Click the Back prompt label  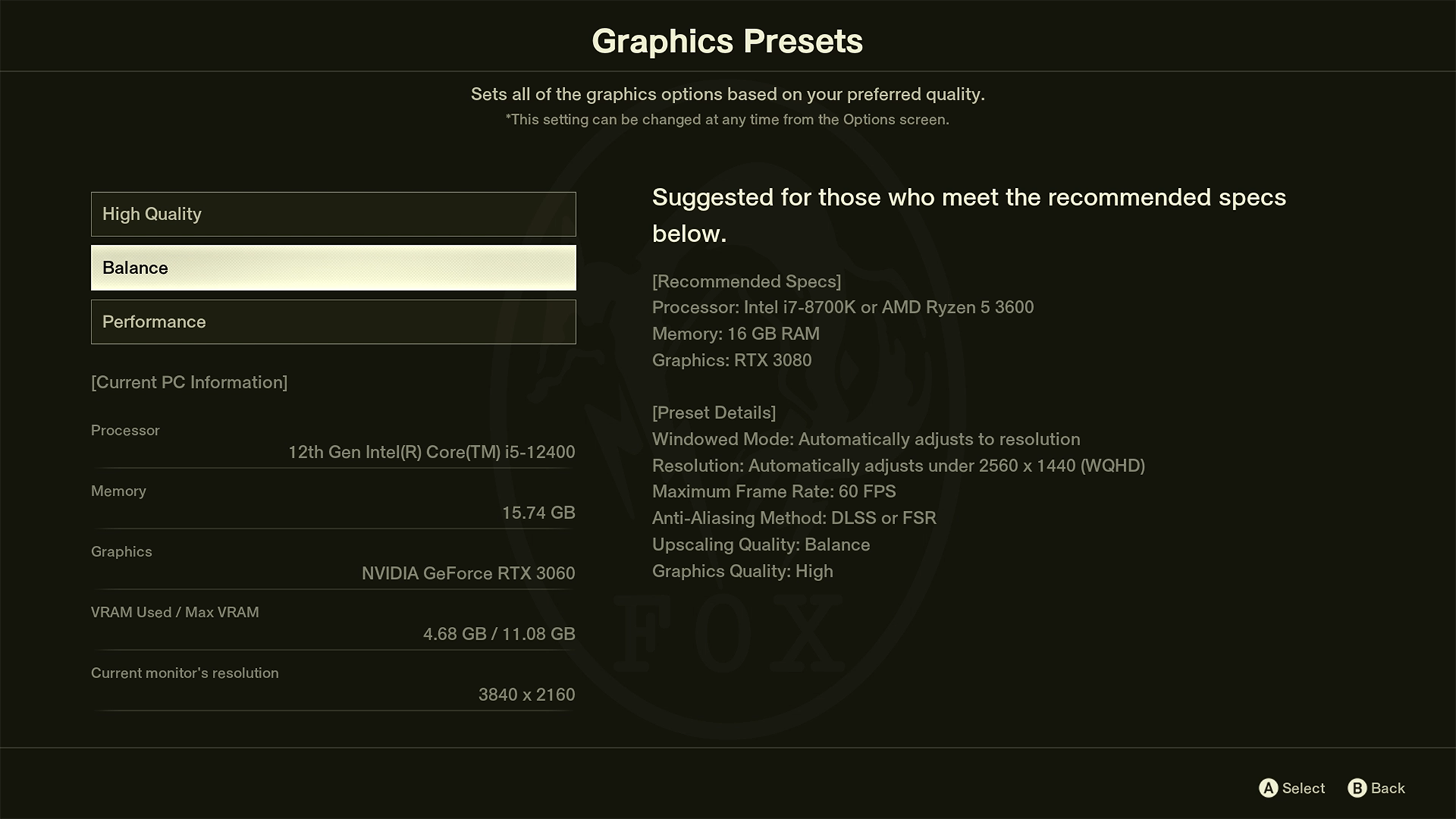(1387, 788)
